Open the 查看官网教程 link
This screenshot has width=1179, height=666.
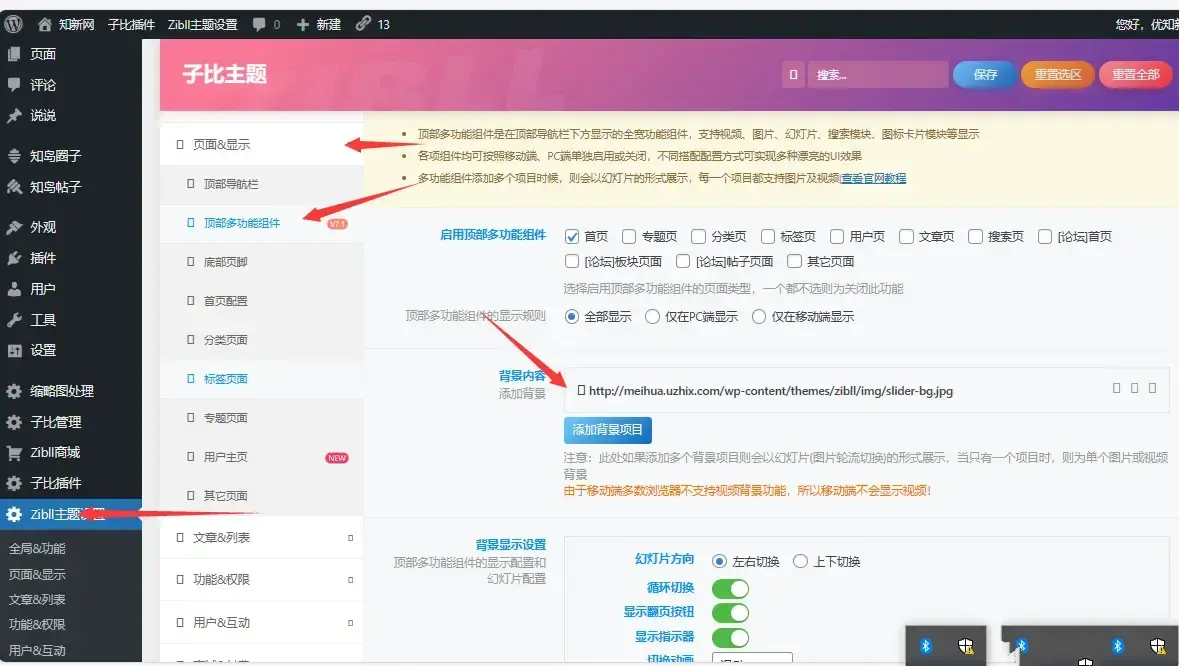point(873,178)
